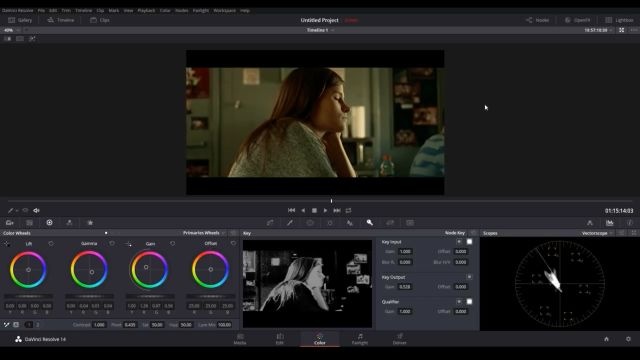The image size is (640, 360).
Task: Switch to the Edit page
Action: click(x=280, y=339)
